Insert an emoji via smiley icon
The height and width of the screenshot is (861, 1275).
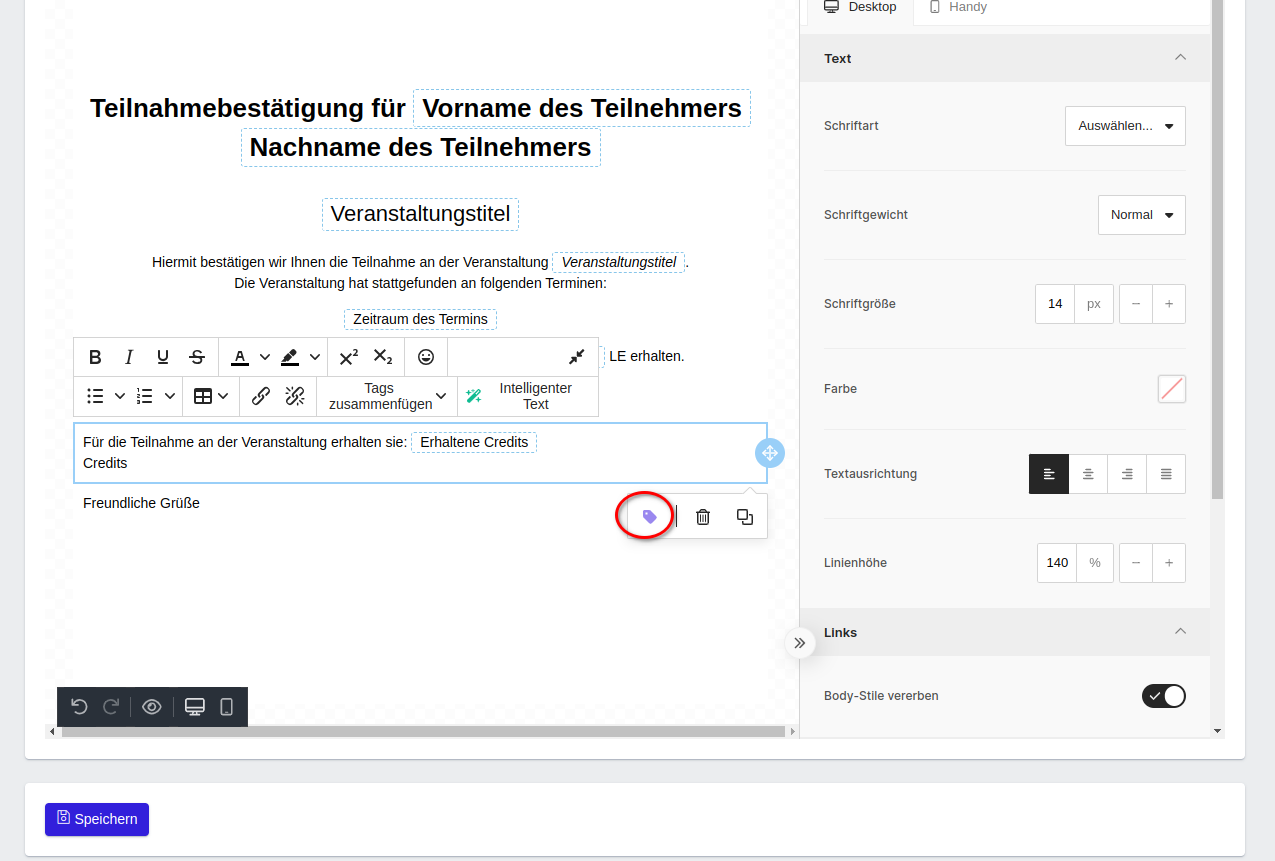[x=426, y=357]
